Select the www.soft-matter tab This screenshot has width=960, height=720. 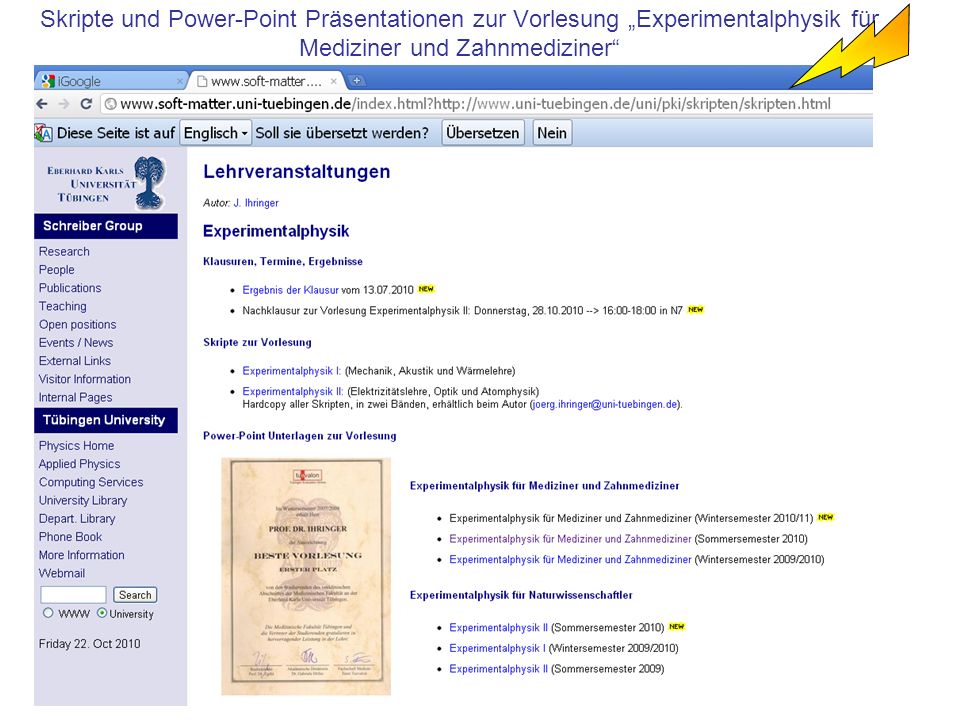(x=266, y=81)
